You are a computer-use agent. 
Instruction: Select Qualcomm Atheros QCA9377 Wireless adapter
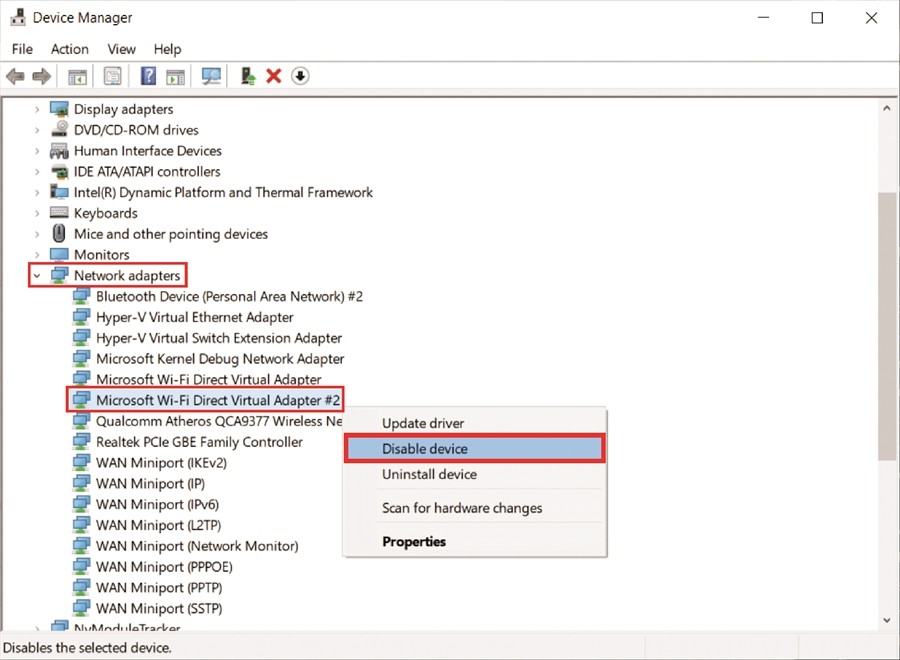point(219,421)
